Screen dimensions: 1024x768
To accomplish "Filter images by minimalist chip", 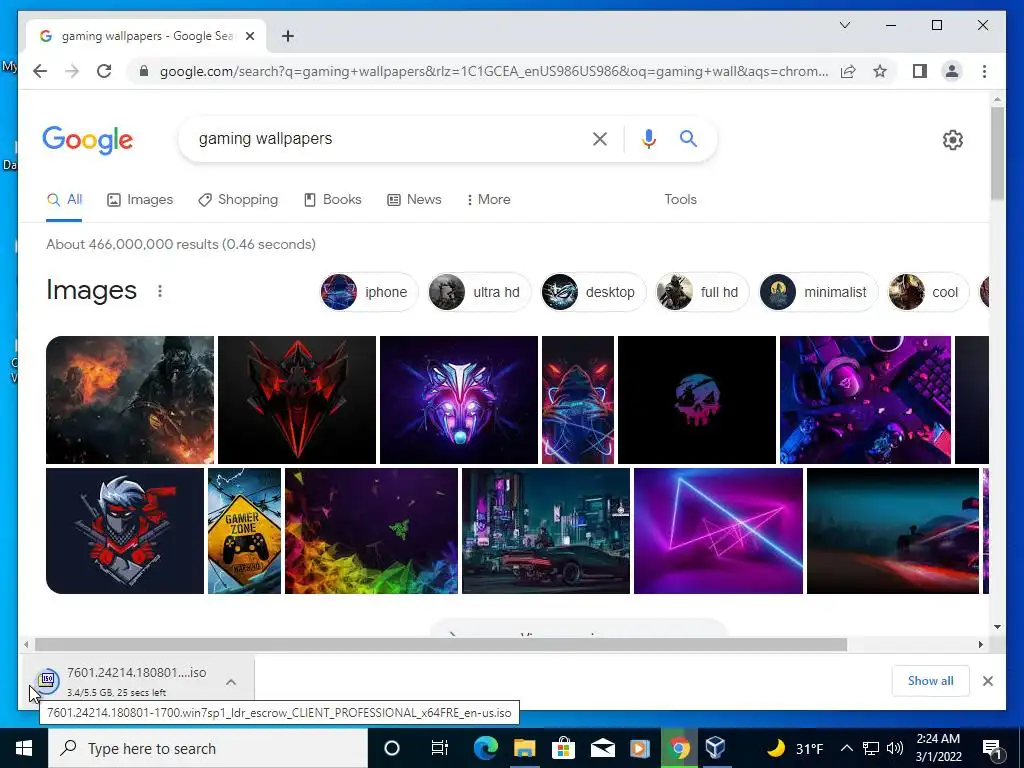I will (818, 292).
